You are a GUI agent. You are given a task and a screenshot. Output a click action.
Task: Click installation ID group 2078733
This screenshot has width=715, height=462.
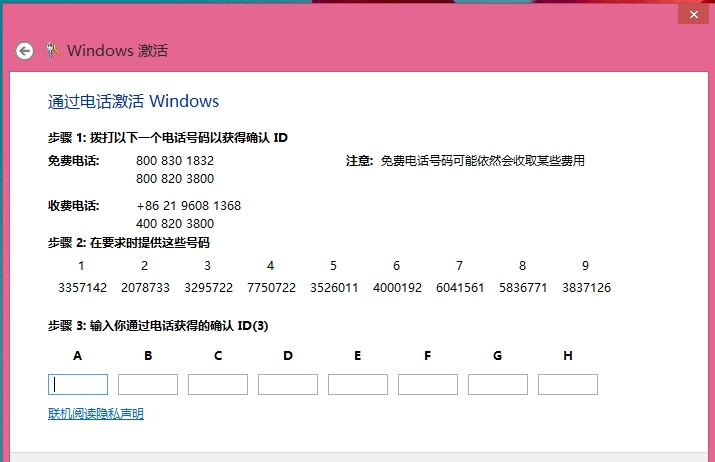point(145,288)
